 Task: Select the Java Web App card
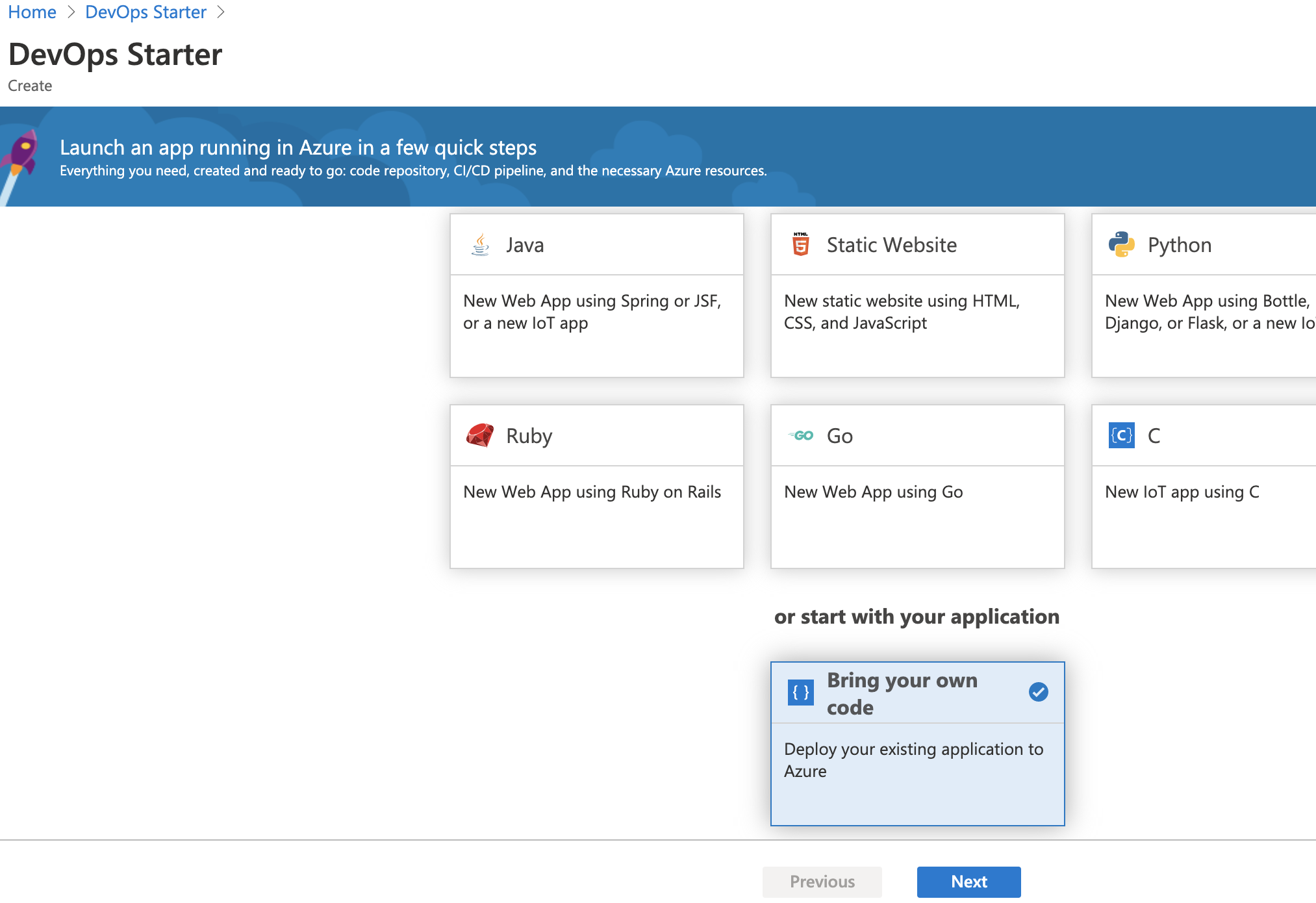(x=596, y=312)
